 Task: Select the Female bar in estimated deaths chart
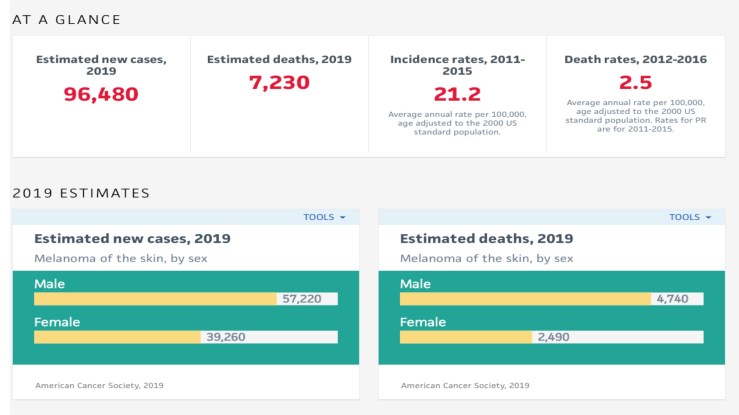tap(466, 337)
